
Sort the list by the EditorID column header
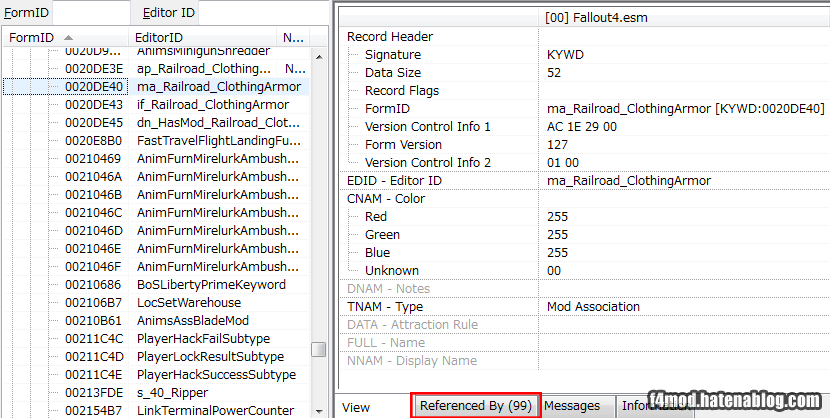click(x=202, y=38)
